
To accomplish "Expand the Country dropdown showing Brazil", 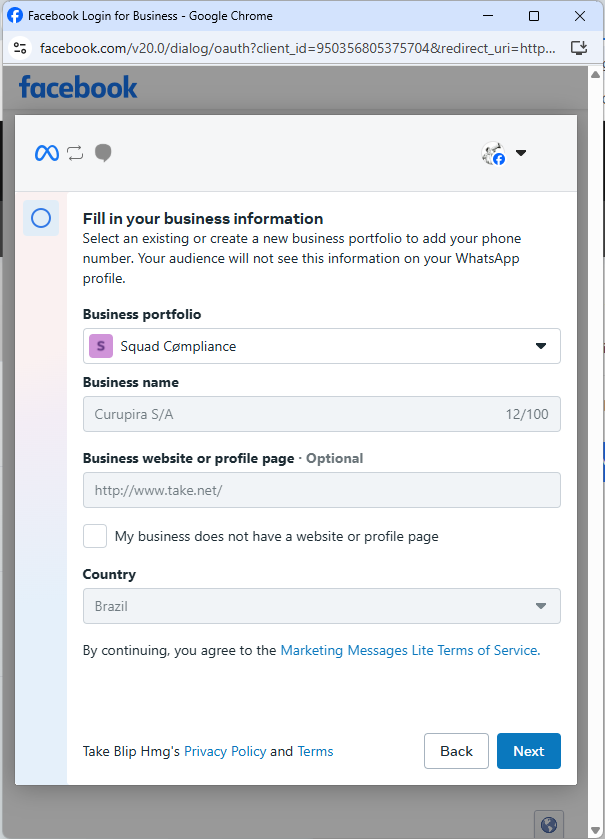I will point(321,606).
